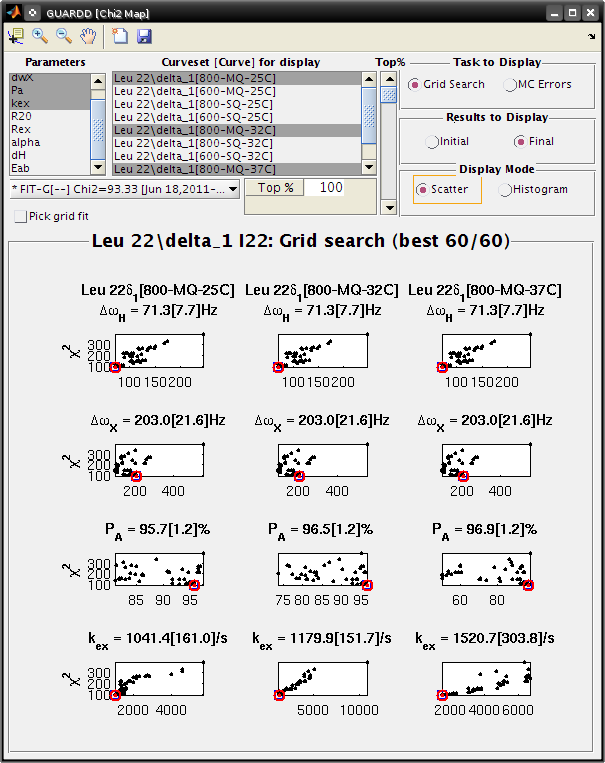Click the kex = 1041.4 scatter plot
Viewport: 605px width, 763px height.
pyautogui.click(x=159, y=678)
